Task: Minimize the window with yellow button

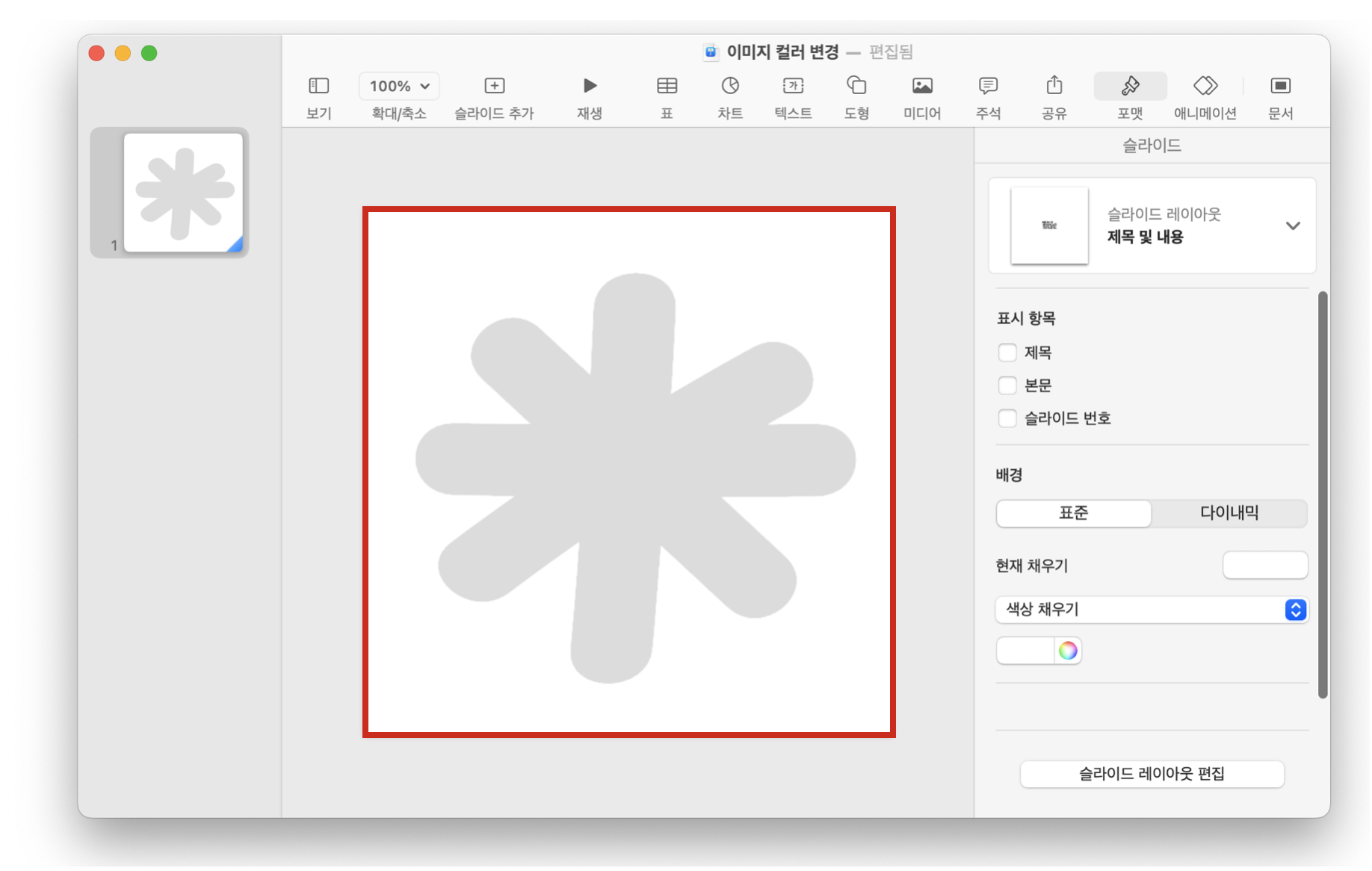Action: point(123,53)
